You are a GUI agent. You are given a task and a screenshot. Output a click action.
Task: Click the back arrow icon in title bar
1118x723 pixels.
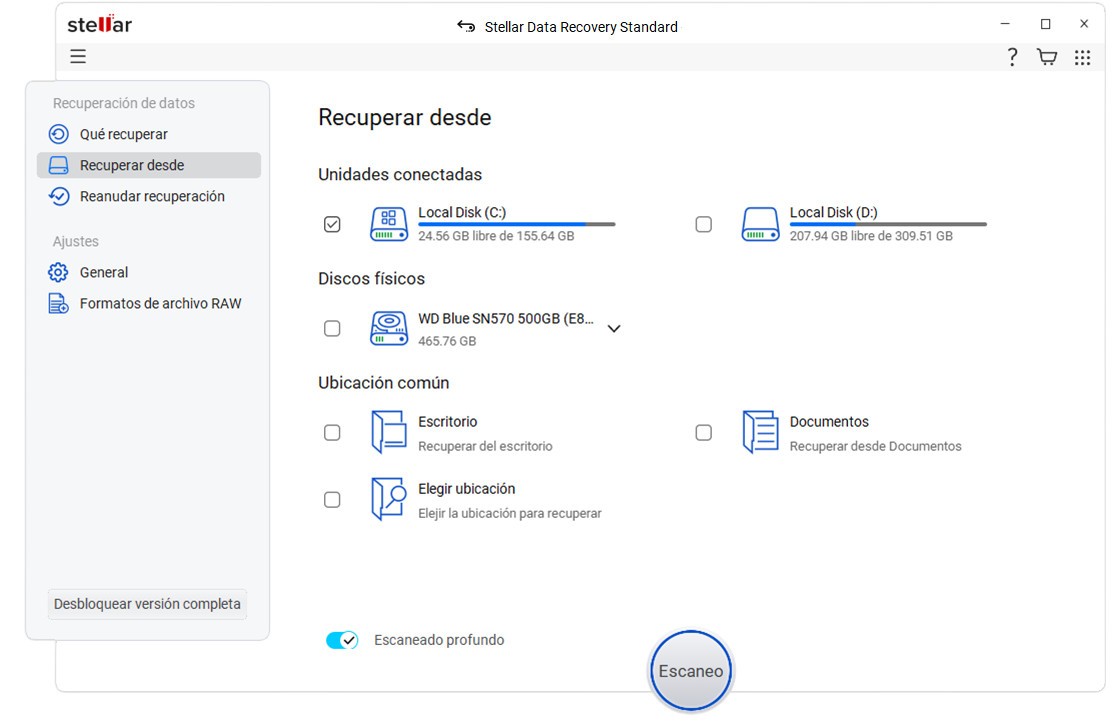click(466, 27)
